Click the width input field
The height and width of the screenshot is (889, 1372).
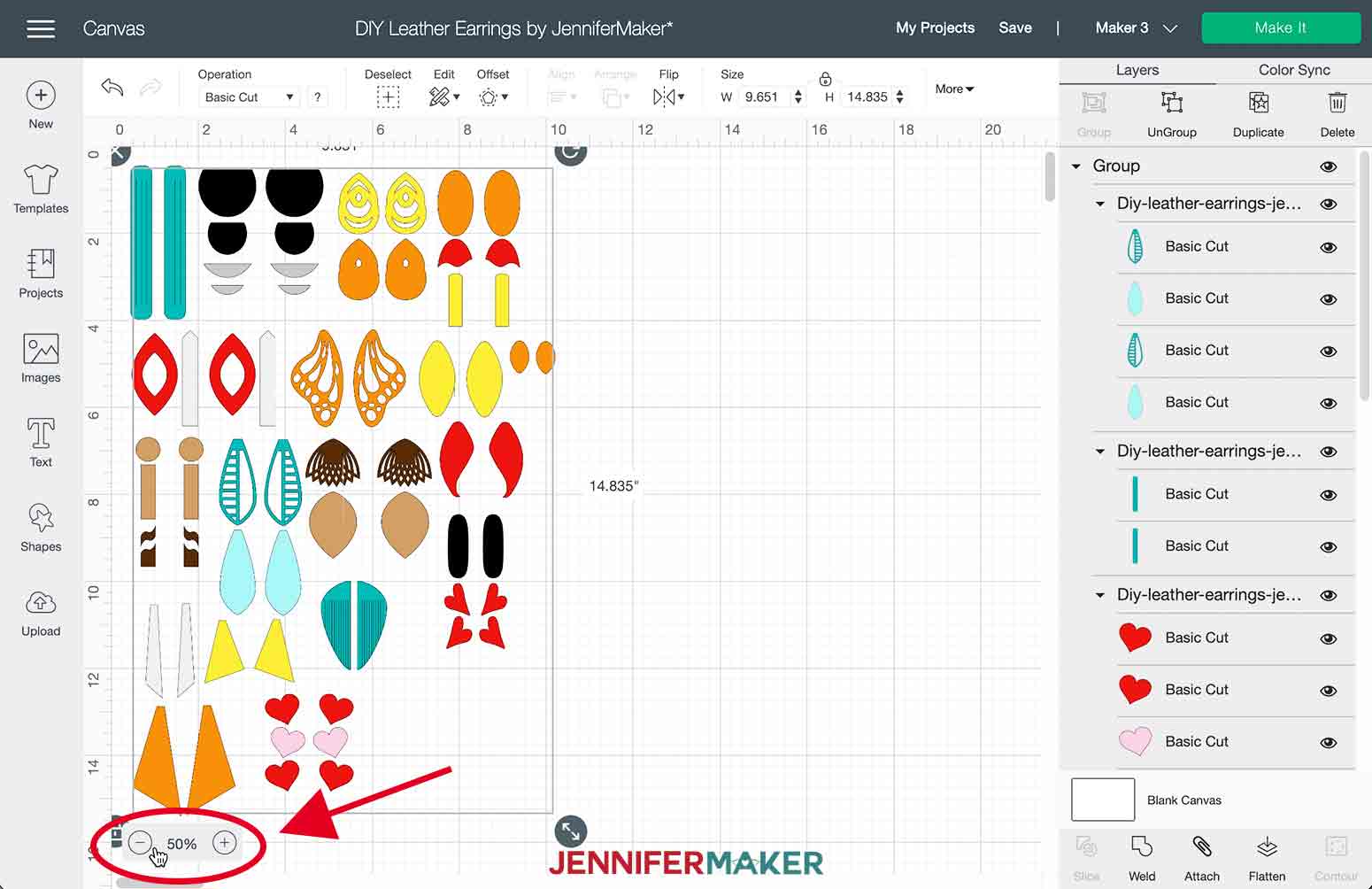click(x=762, y=97)
